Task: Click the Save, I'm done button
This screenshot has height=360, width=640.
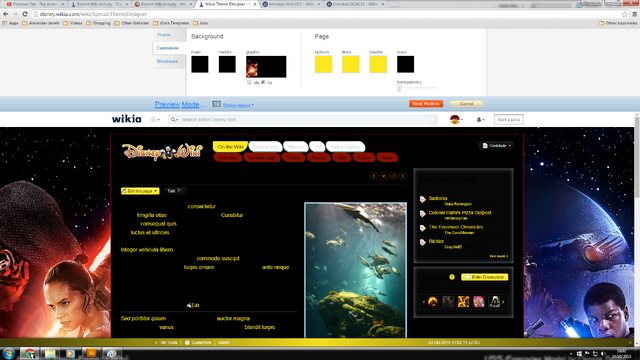Action: (426, 104)
